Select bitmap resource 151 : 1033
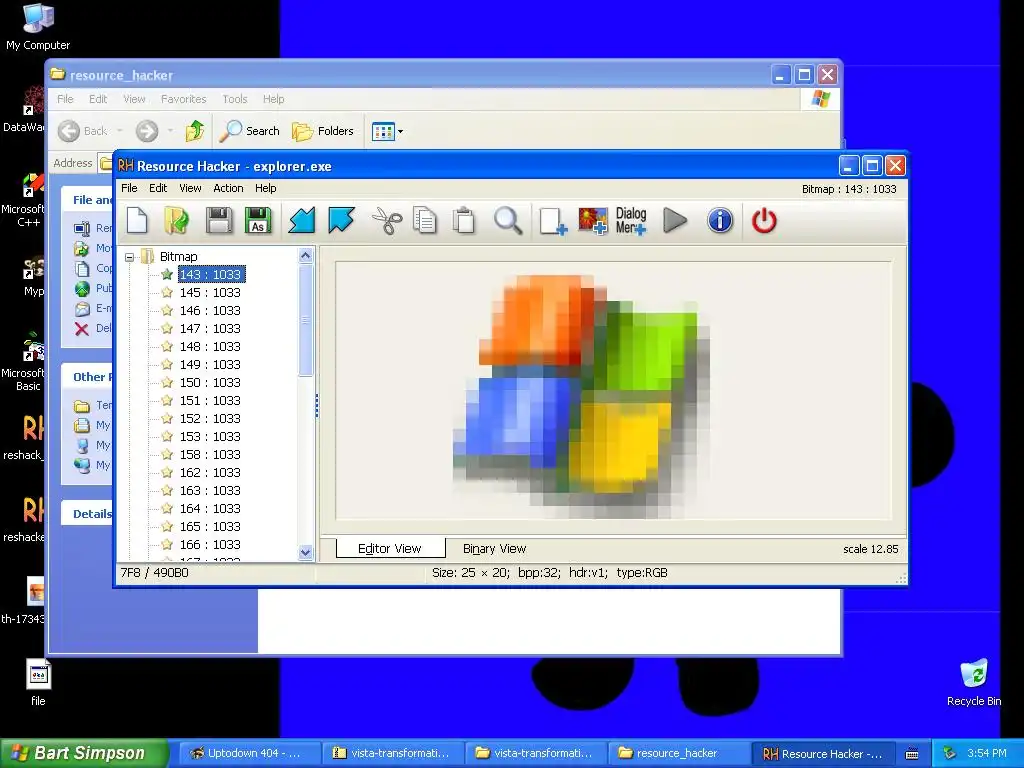 coord(210,400)
